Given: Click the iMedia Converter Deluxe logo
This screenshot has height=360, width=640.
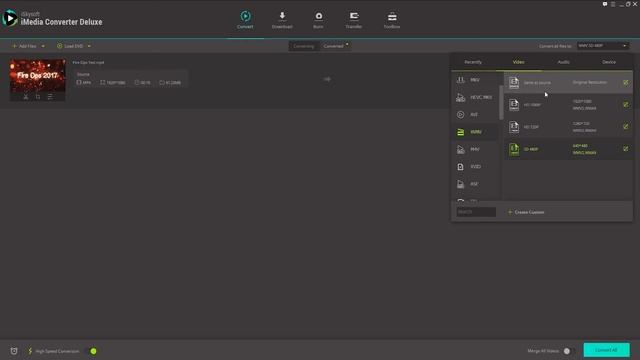Looking at the screenshot, I should coord(10,18).
